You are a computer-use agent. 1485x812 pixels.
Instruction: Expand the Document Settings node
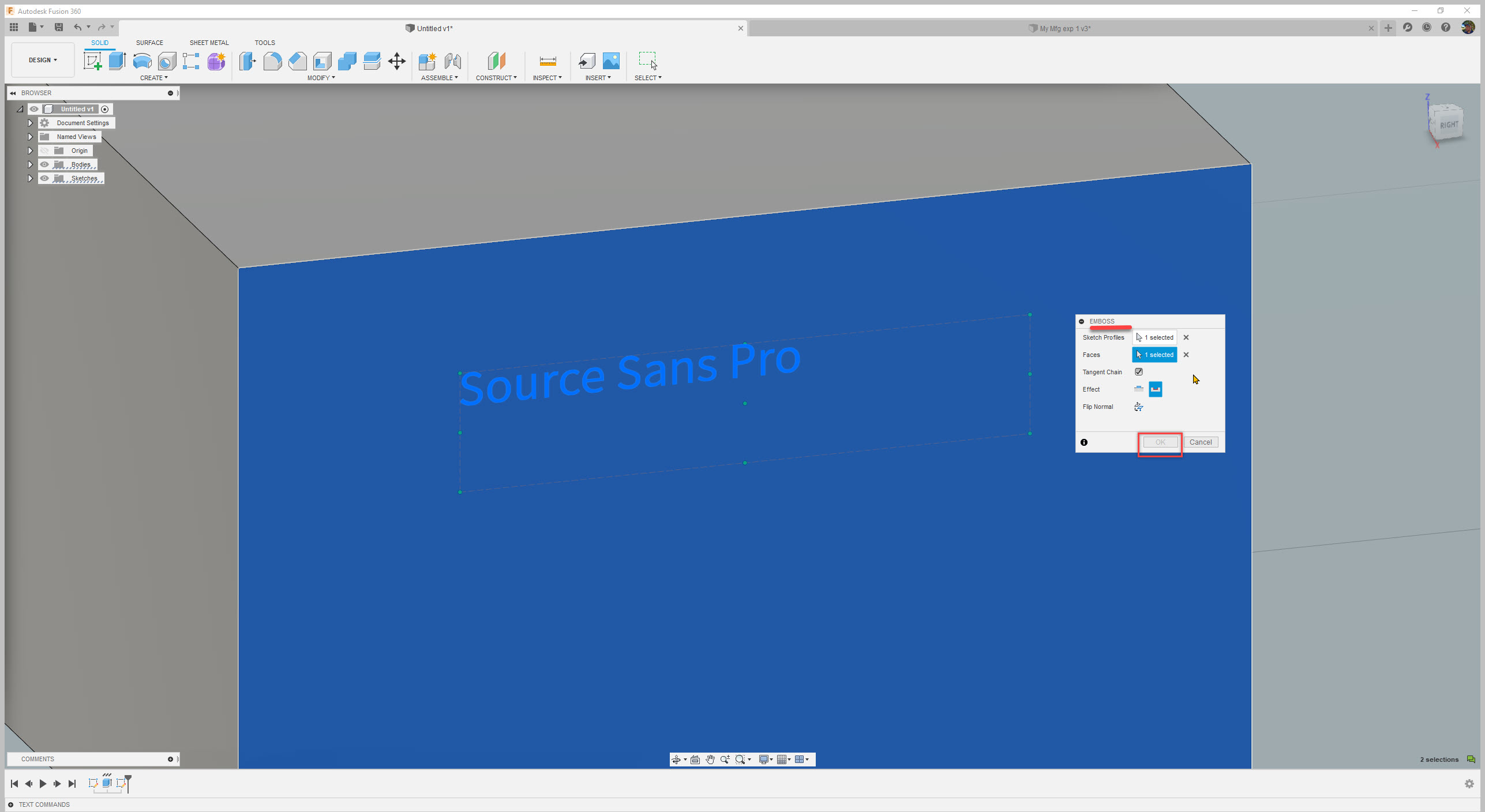pos(30,123)
